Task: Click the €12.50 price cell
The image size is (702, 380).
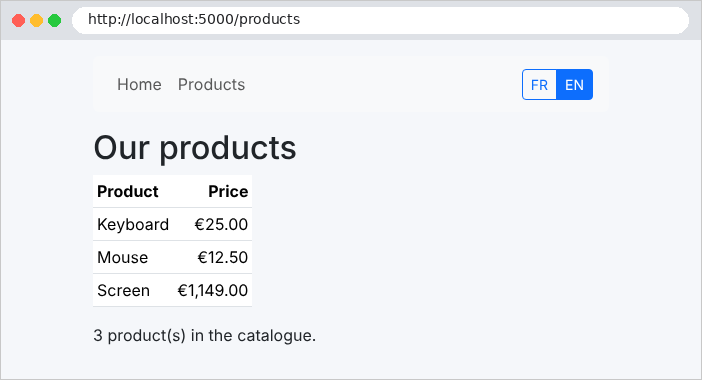Action: click(x=213, y=257)
